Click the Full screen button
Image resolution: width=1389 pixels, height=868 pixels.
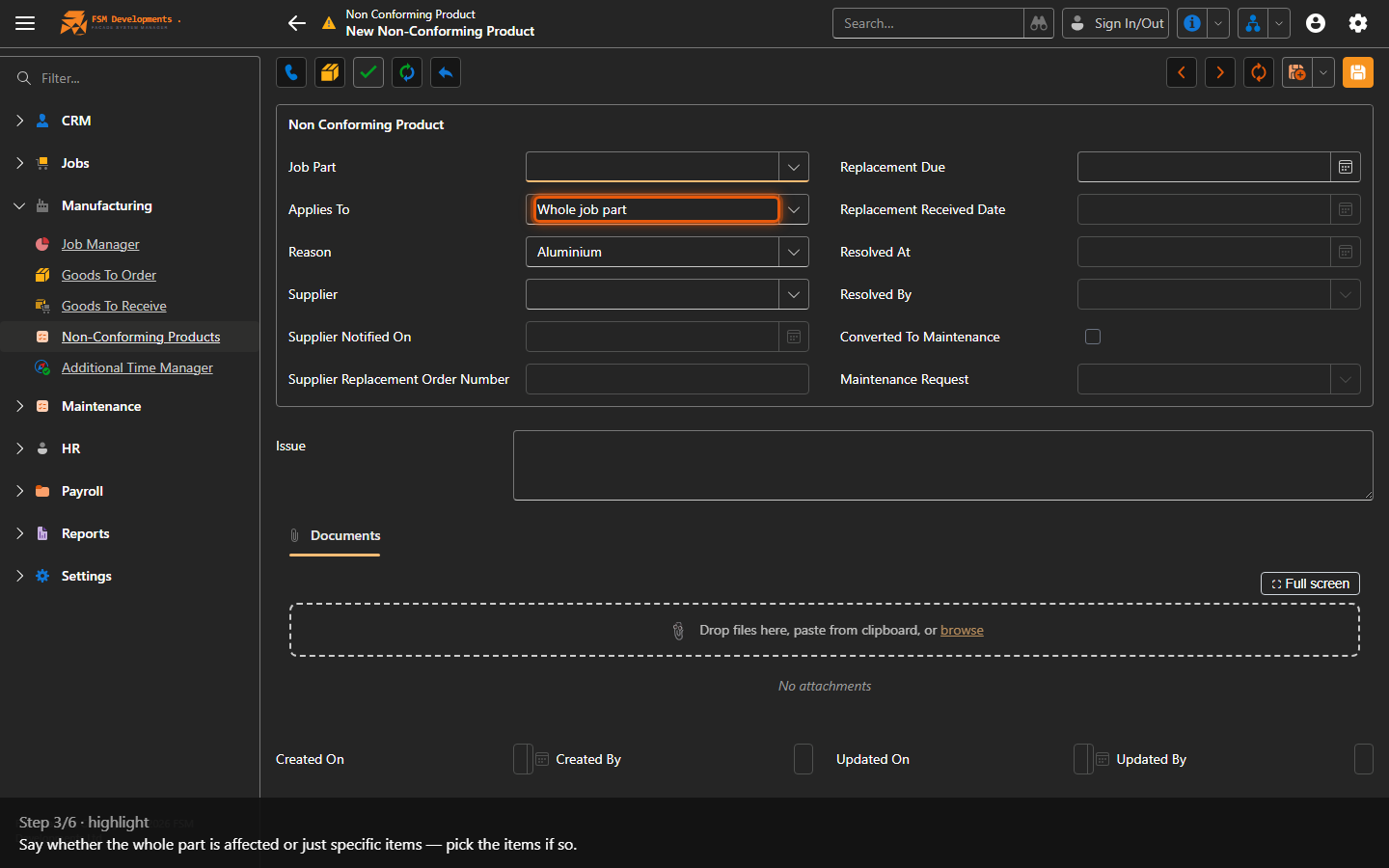1310,583
